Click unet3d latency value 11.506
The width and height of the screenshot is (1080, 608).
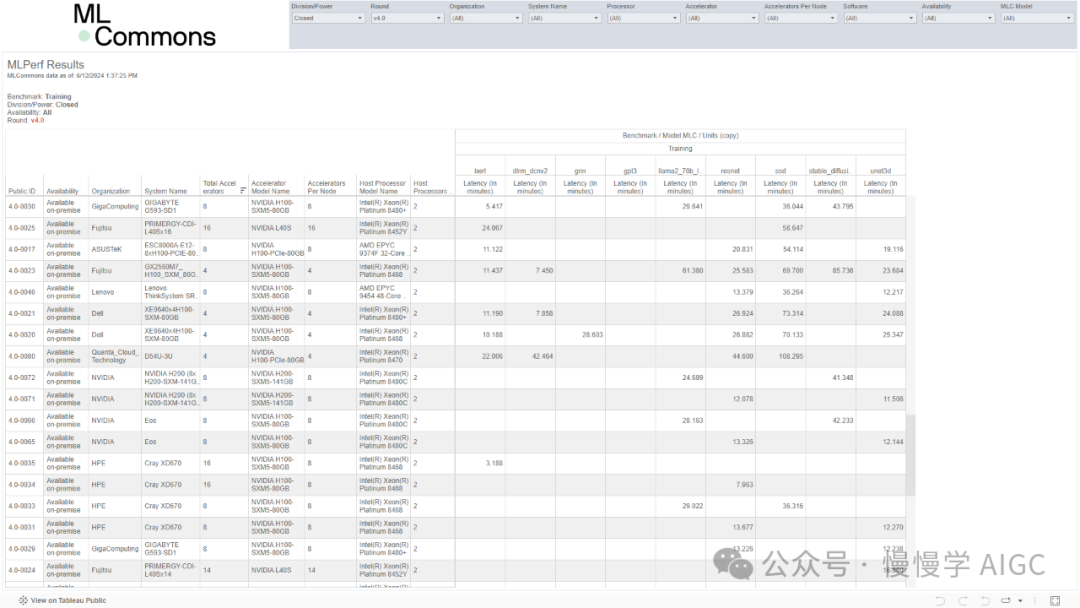pyautogui.click(x=893, y=399)
